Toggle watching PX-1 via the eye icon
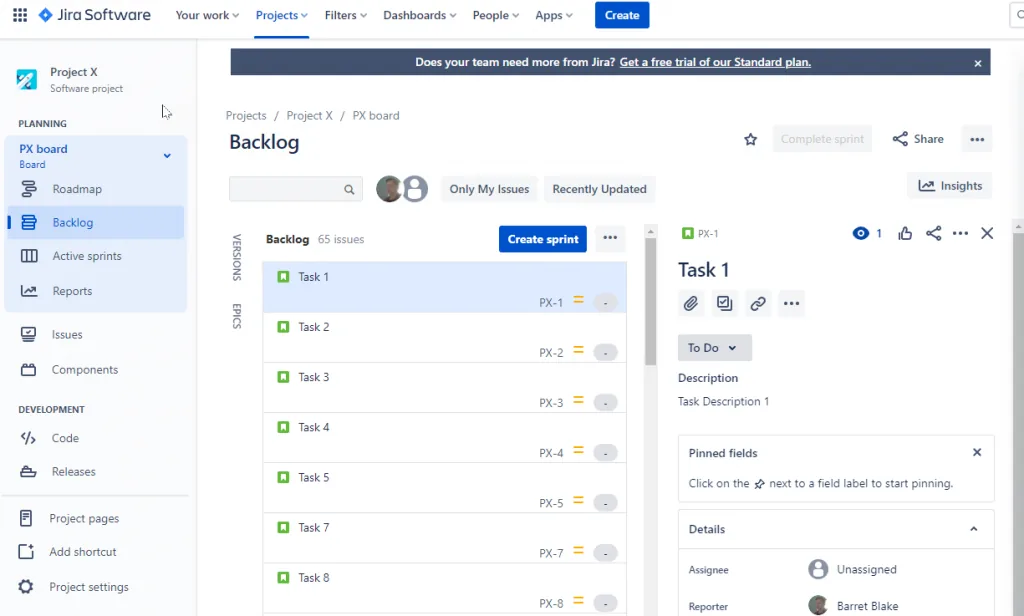This screenshot has height=616, width=1024. 860,233
